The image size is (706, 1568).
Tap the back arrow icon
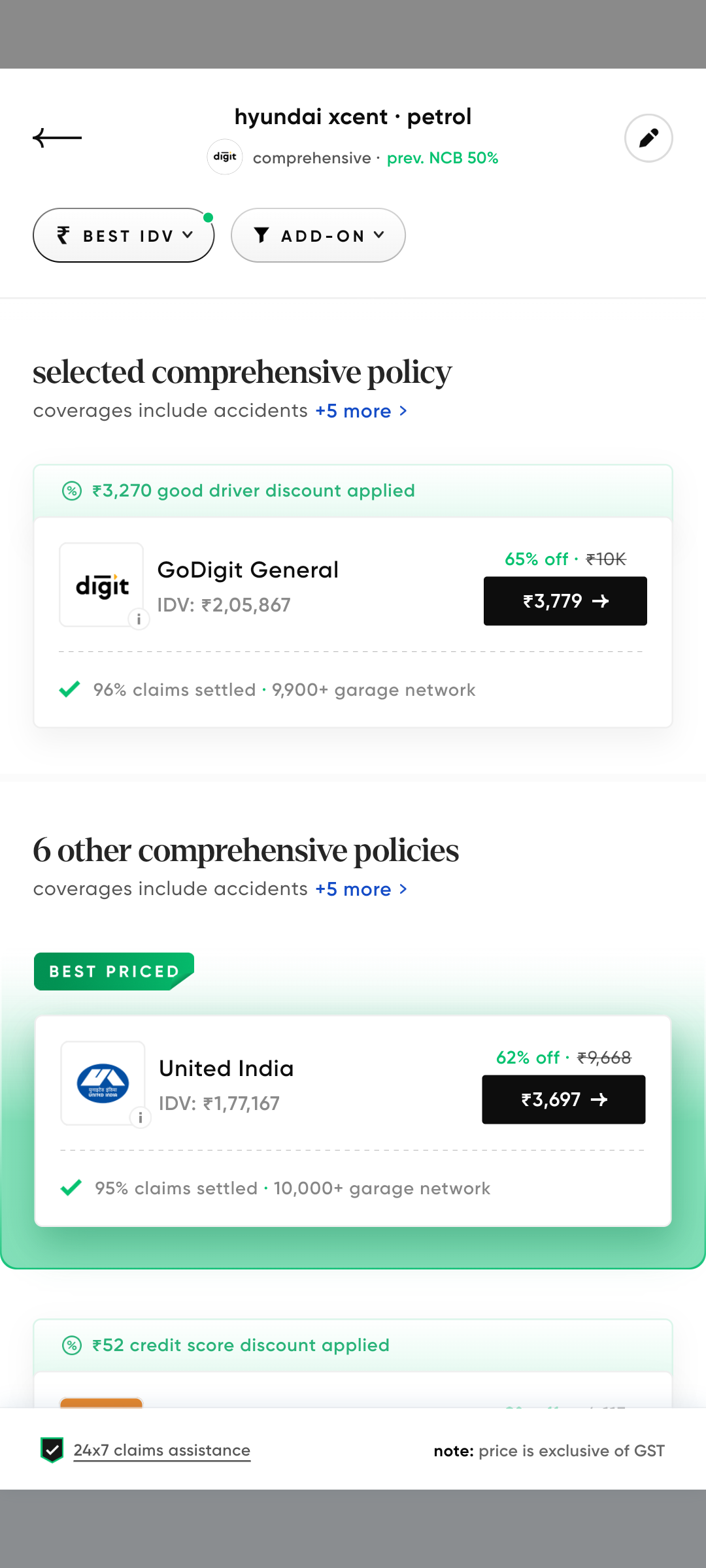tap(58, 138)
